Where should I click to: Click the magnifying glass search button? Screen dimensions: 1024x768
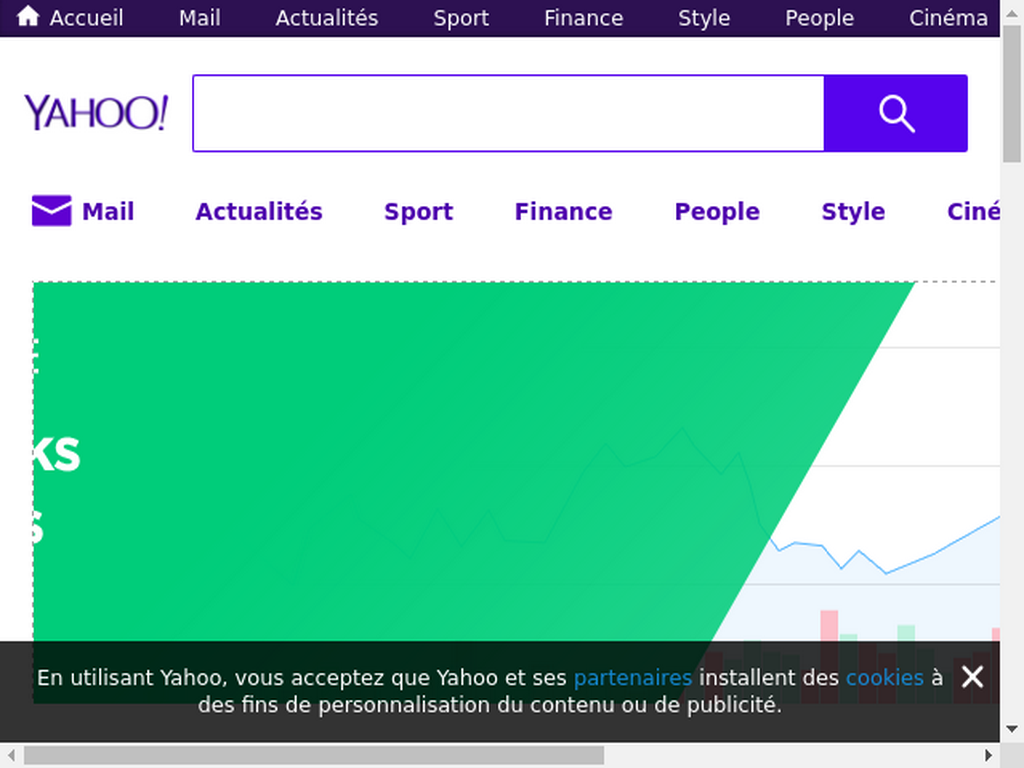pos(895,114)
